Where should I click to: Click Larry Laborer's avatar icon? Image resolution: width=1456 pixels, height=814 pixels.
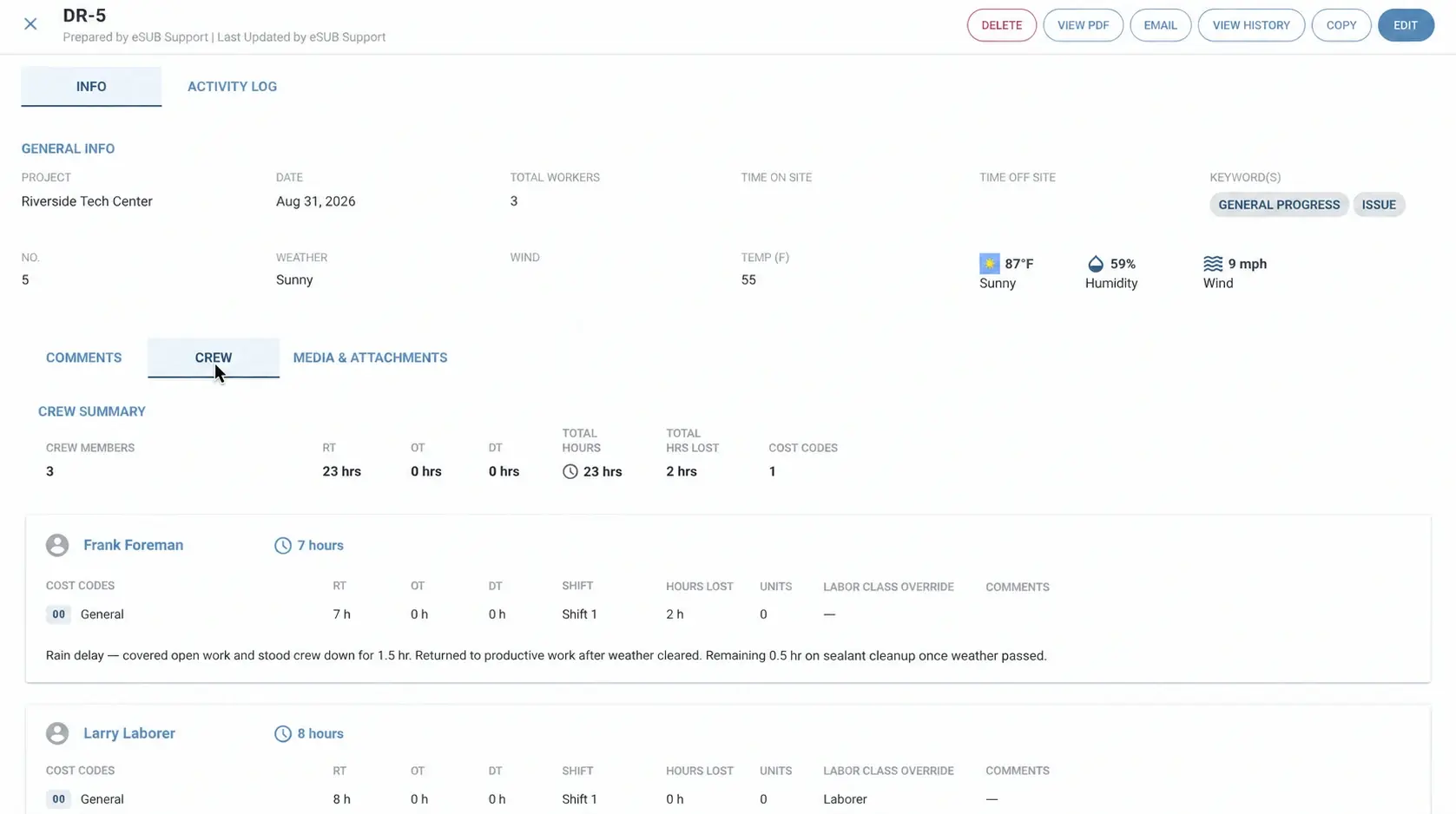coord(57,733)
